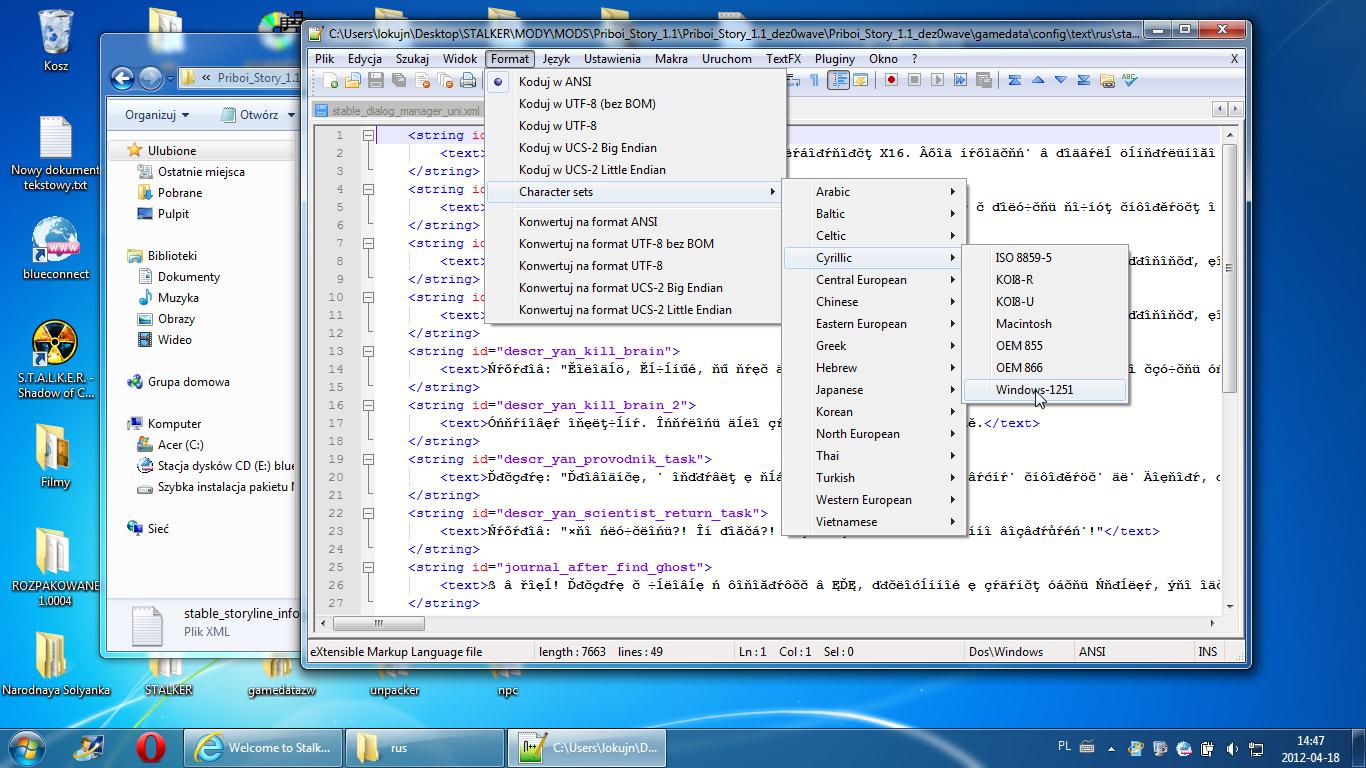The image size is (1366, 768).
Task: Open the Pluginy menu
Action: (x=835, y=59)
